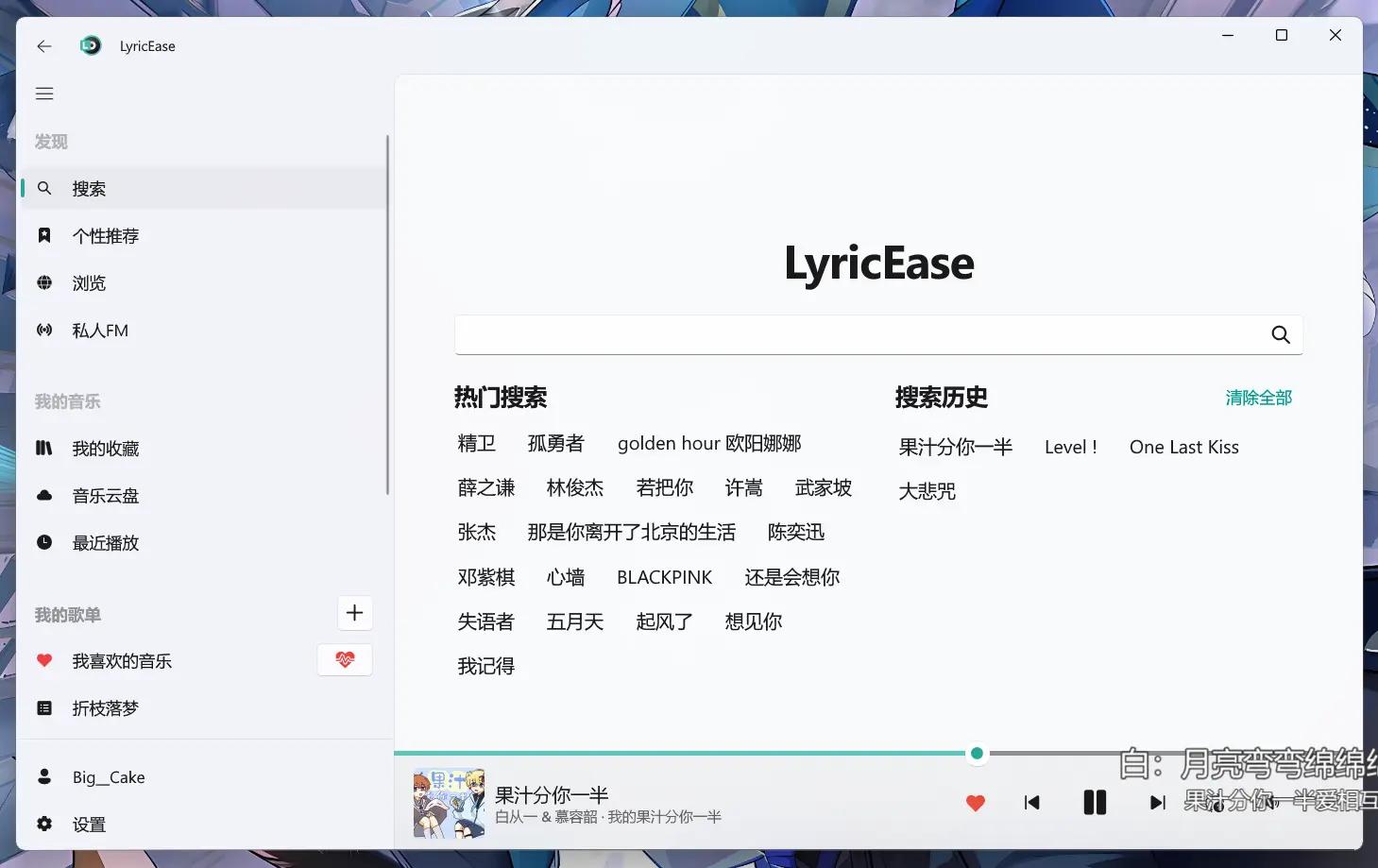Click the magnifier icon in search box
Image resolution: width=1378 pixels, height=868 pixels.
click(x=1280, y=335)
